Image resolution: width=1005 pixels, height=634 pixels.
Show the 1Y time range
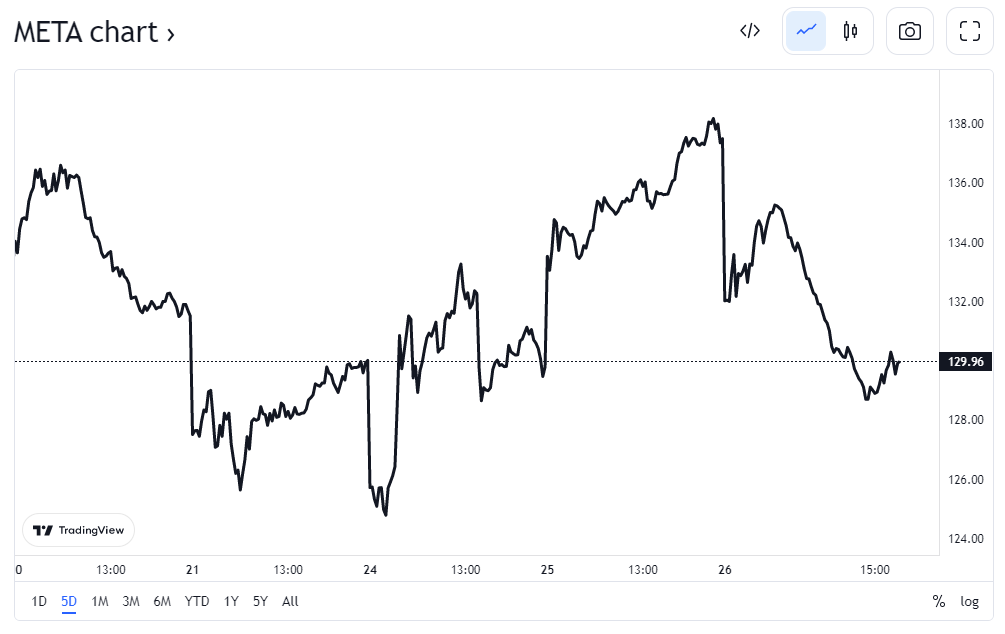(231, 601)
